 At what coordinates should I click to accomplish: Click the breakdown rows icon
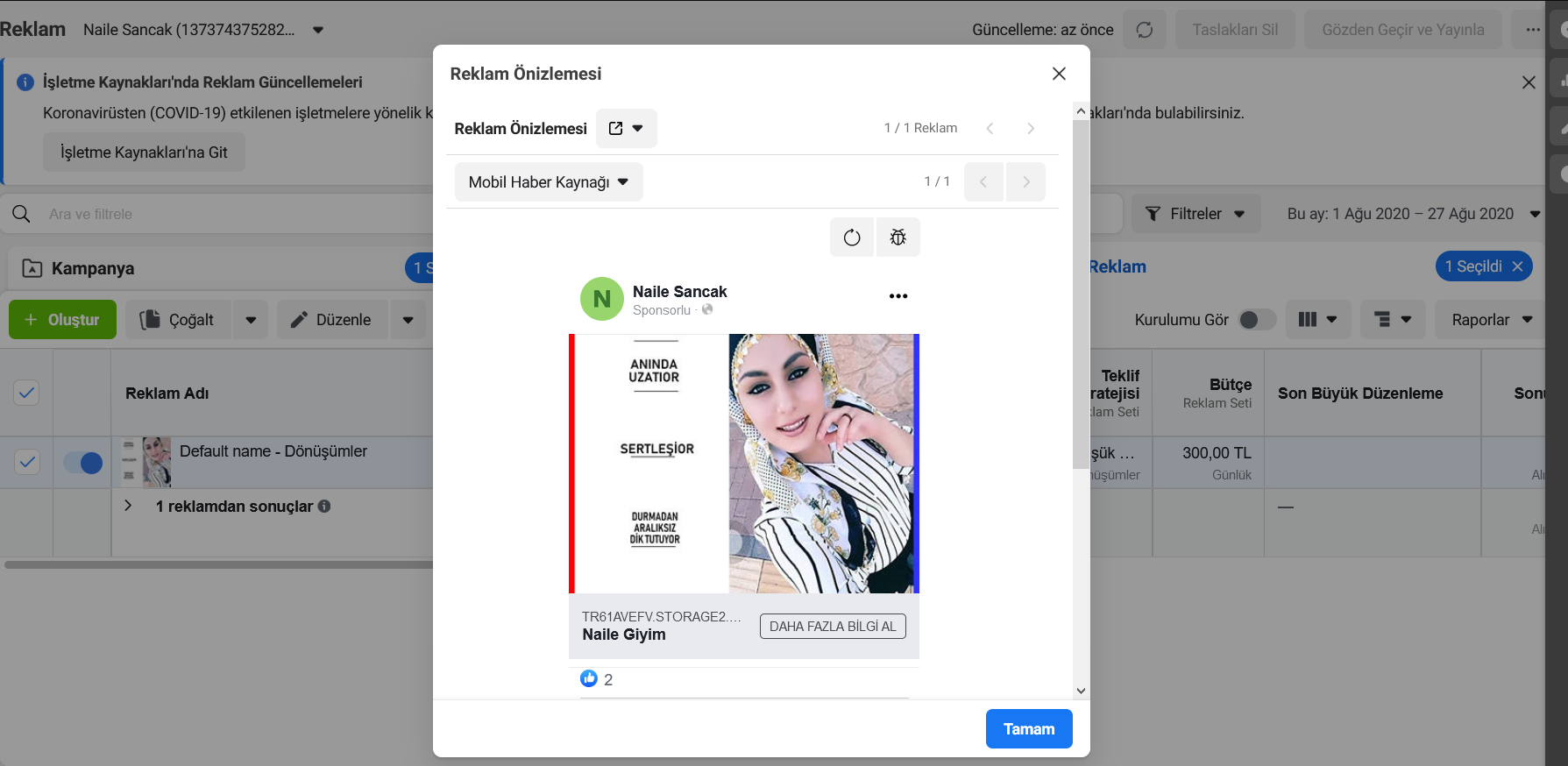tap(1393, 320)
